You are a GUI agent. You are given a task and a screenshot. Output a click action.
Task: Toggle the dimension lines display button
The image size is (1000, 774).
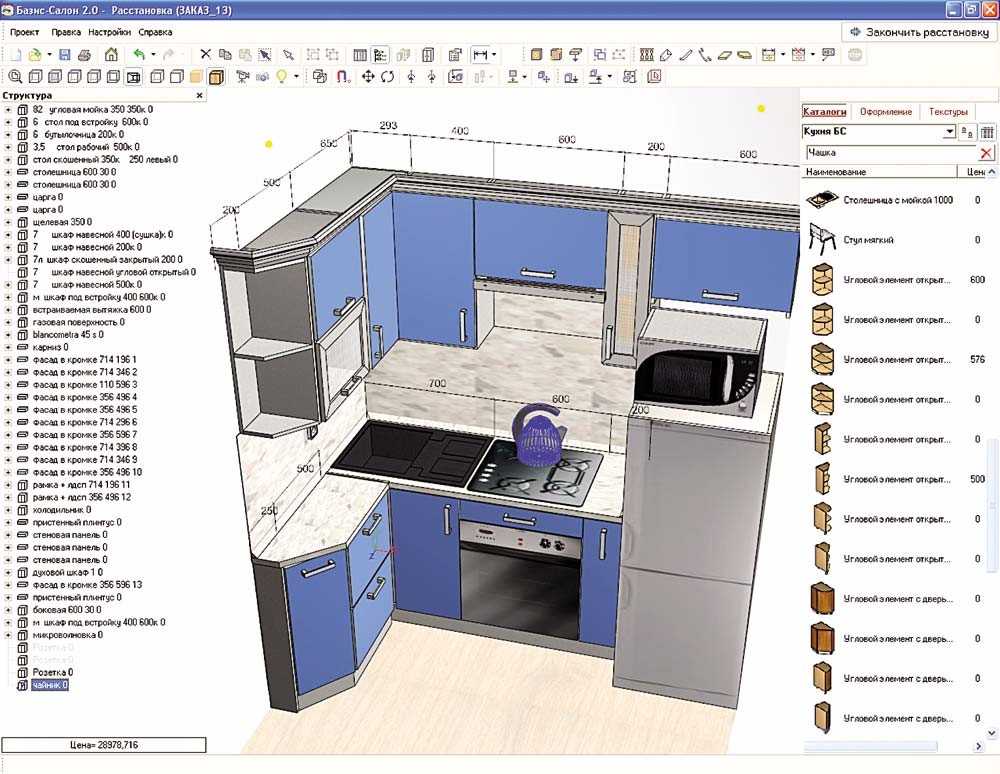coord(480,55)
